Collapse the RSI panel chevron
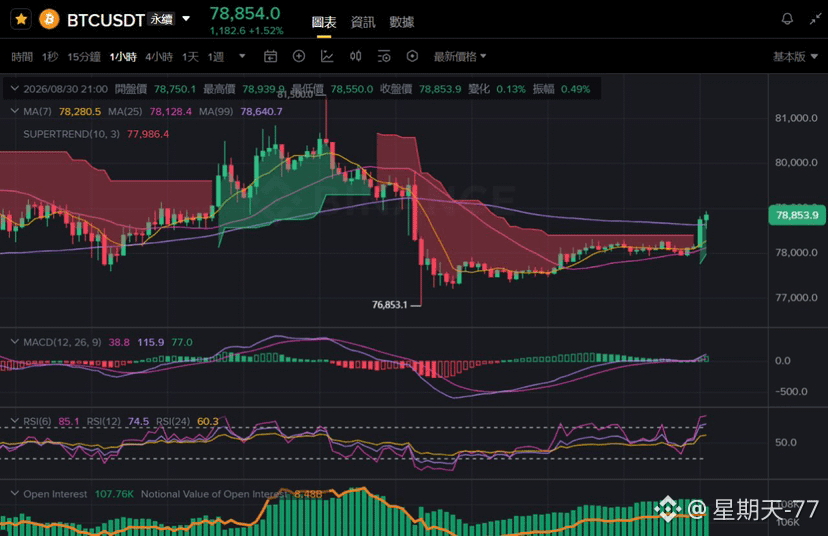Viewport: 828px width, 536px height. (x=15, y=421)
